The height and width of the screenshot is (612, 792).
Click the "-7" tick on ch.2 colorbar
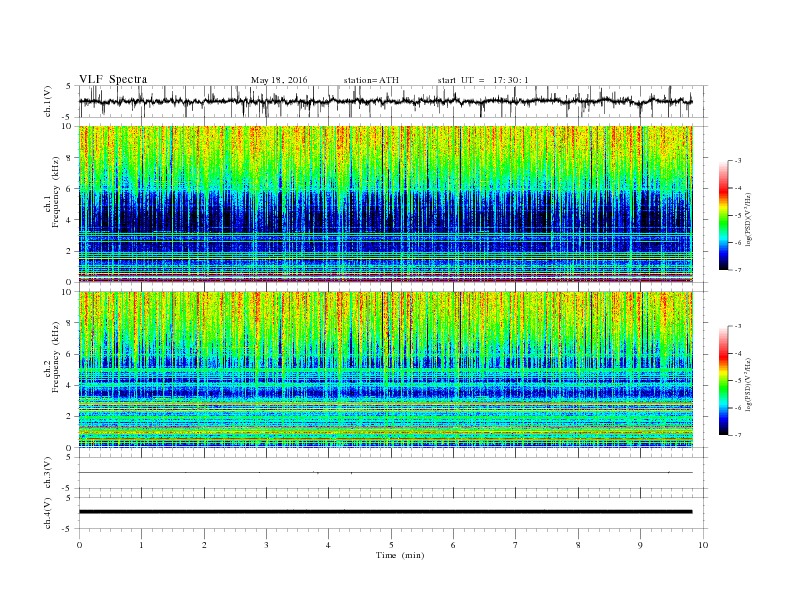click(x=737, y=435)
